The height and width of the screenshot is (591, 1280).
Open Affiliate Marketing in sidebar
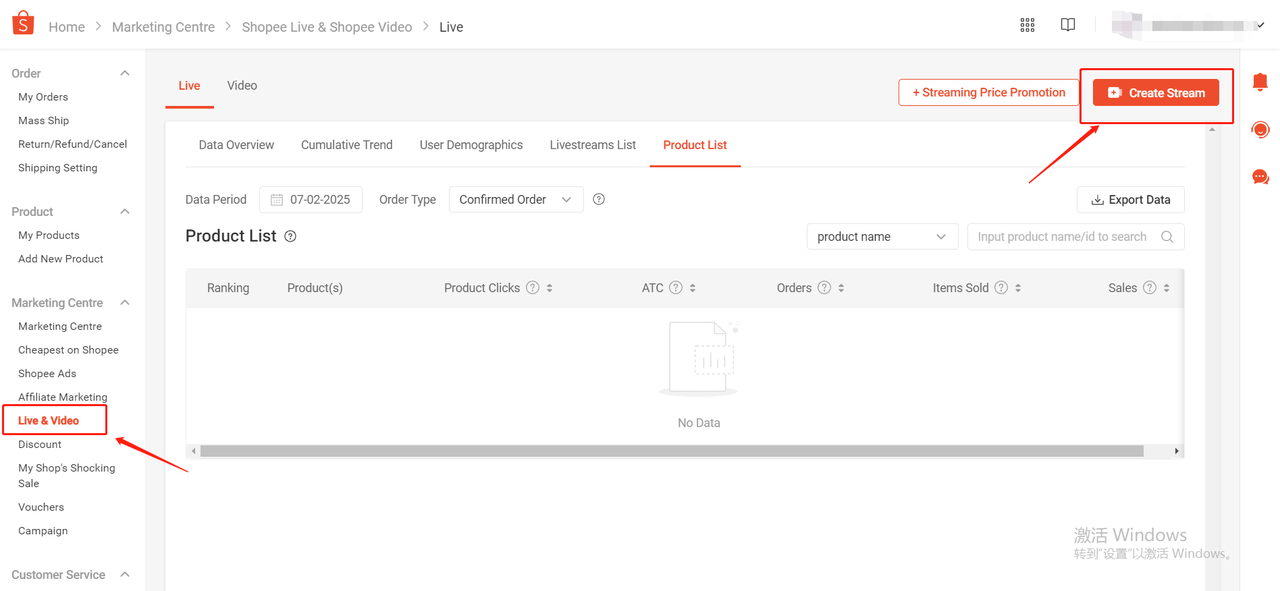tap(63, 397)
